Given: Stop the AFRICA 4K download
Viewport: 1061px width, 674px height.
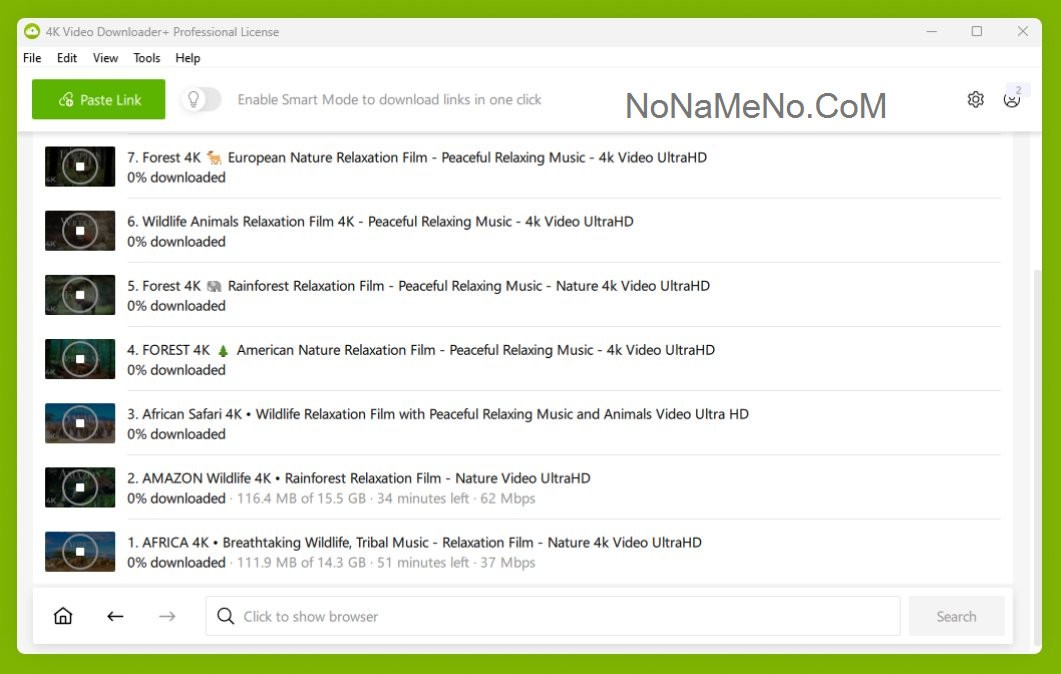Looking at the screenshot, I should click(80, 552).
